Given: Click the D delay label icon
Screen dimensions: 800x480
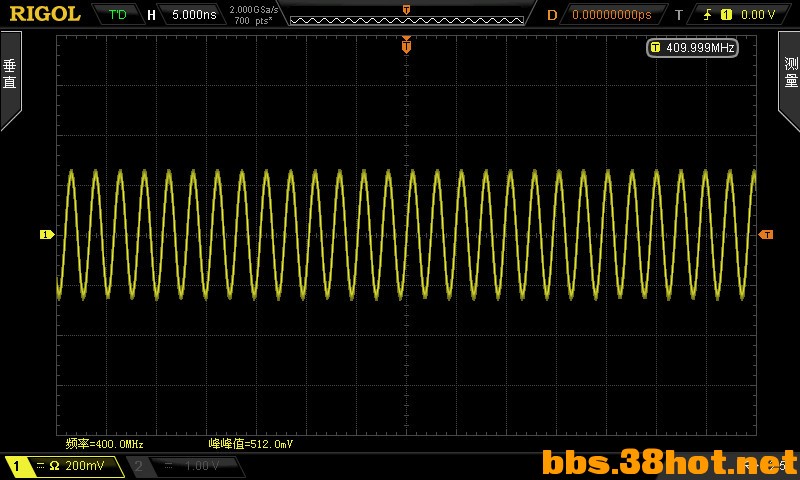Looking at the screenshot, I should (x=552, y=15).
